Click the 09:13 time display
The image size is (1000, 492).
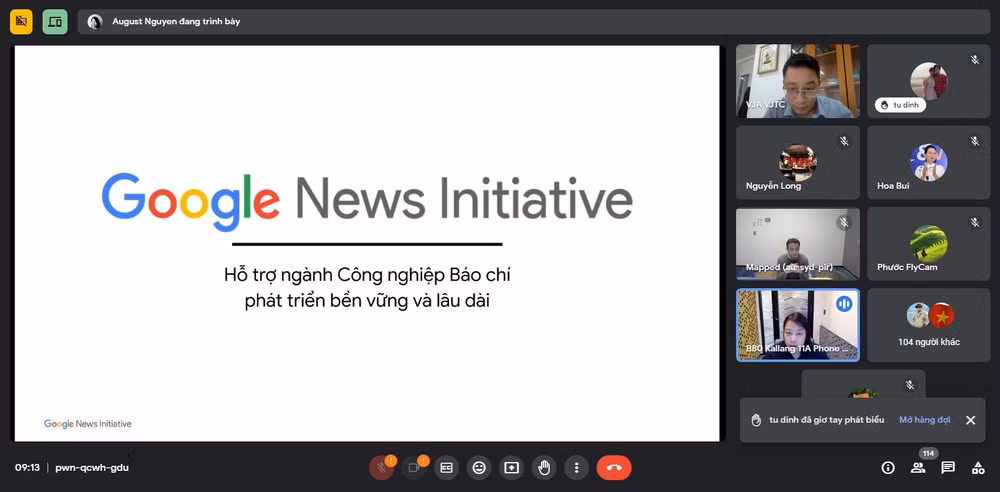[x=27, y=468]
